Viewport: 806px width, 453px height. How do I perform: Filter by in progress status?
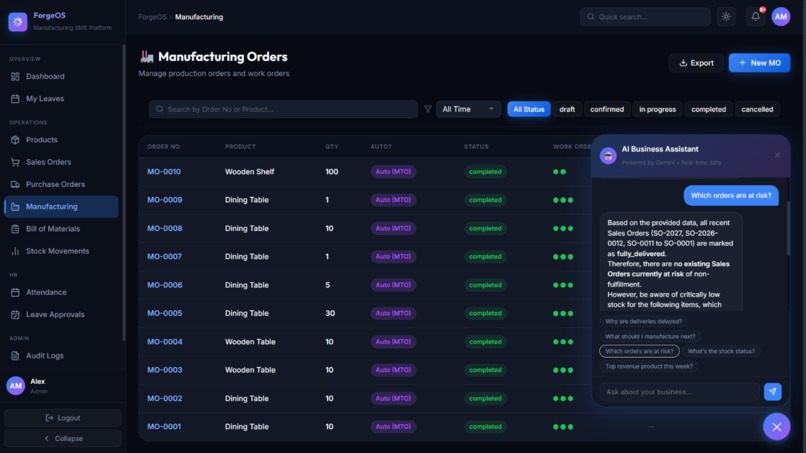pyautogui.click(x=657, y=109)
